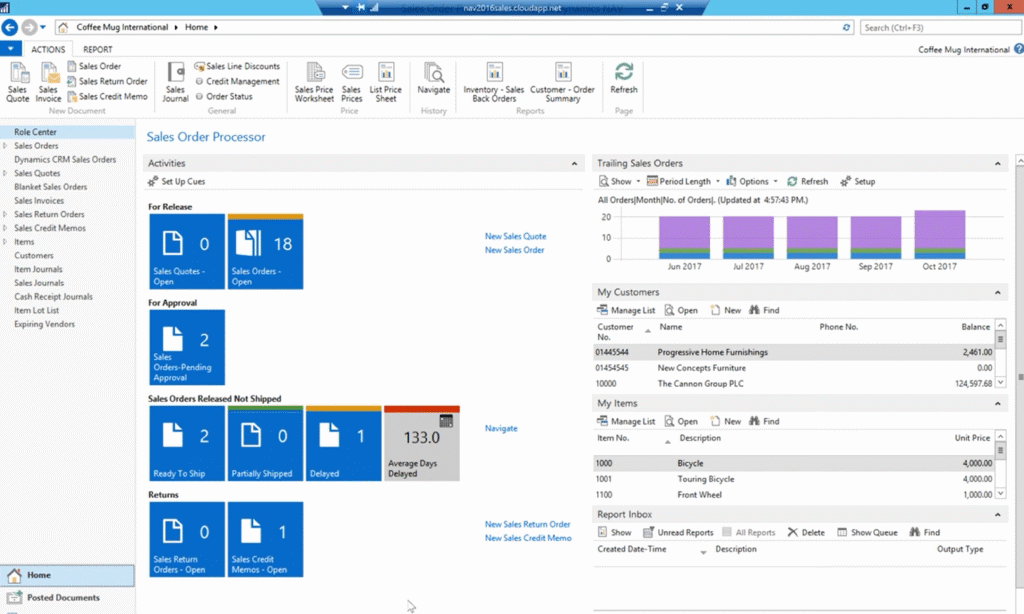
Task: Open help using the question mark icon
Action: [x=1018, y=49]
